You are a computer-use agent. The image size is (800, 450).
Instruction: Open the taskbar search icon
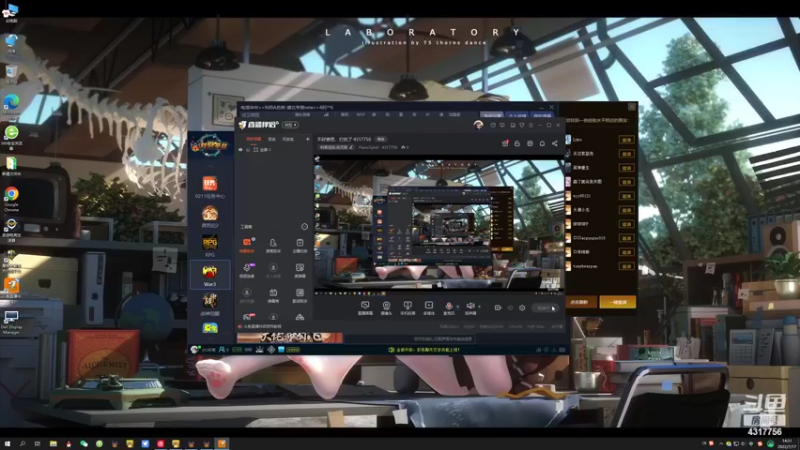click(x=22, y=444)
